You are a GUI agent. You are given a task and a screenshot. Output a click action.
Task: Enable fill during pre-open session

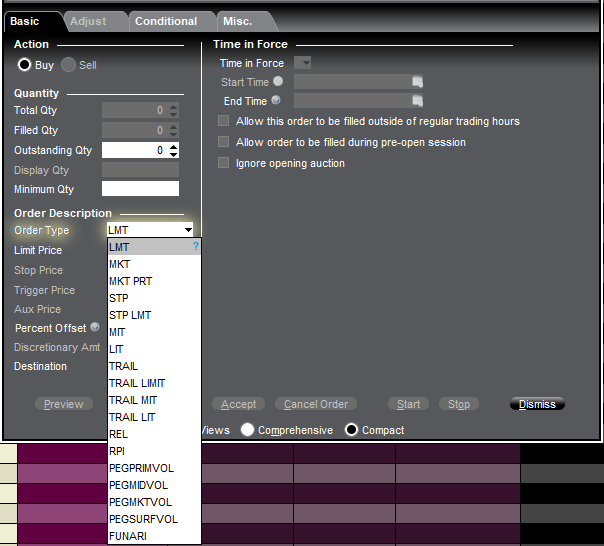click(x=223, y=142)
